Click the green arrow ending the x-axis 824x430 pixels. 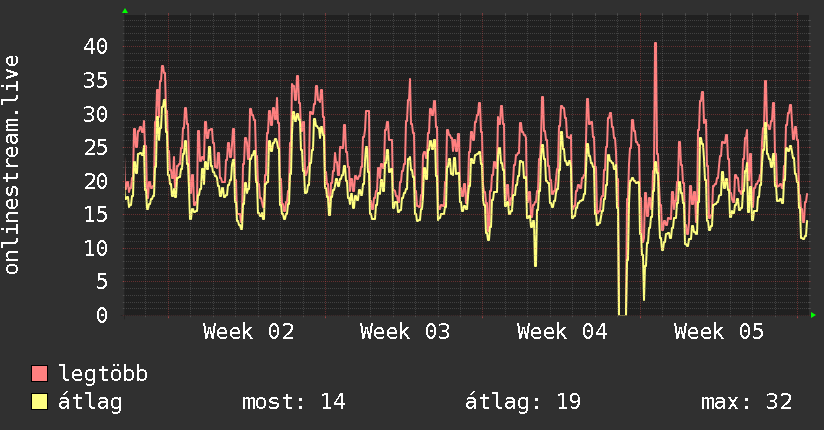pos(813,315)
